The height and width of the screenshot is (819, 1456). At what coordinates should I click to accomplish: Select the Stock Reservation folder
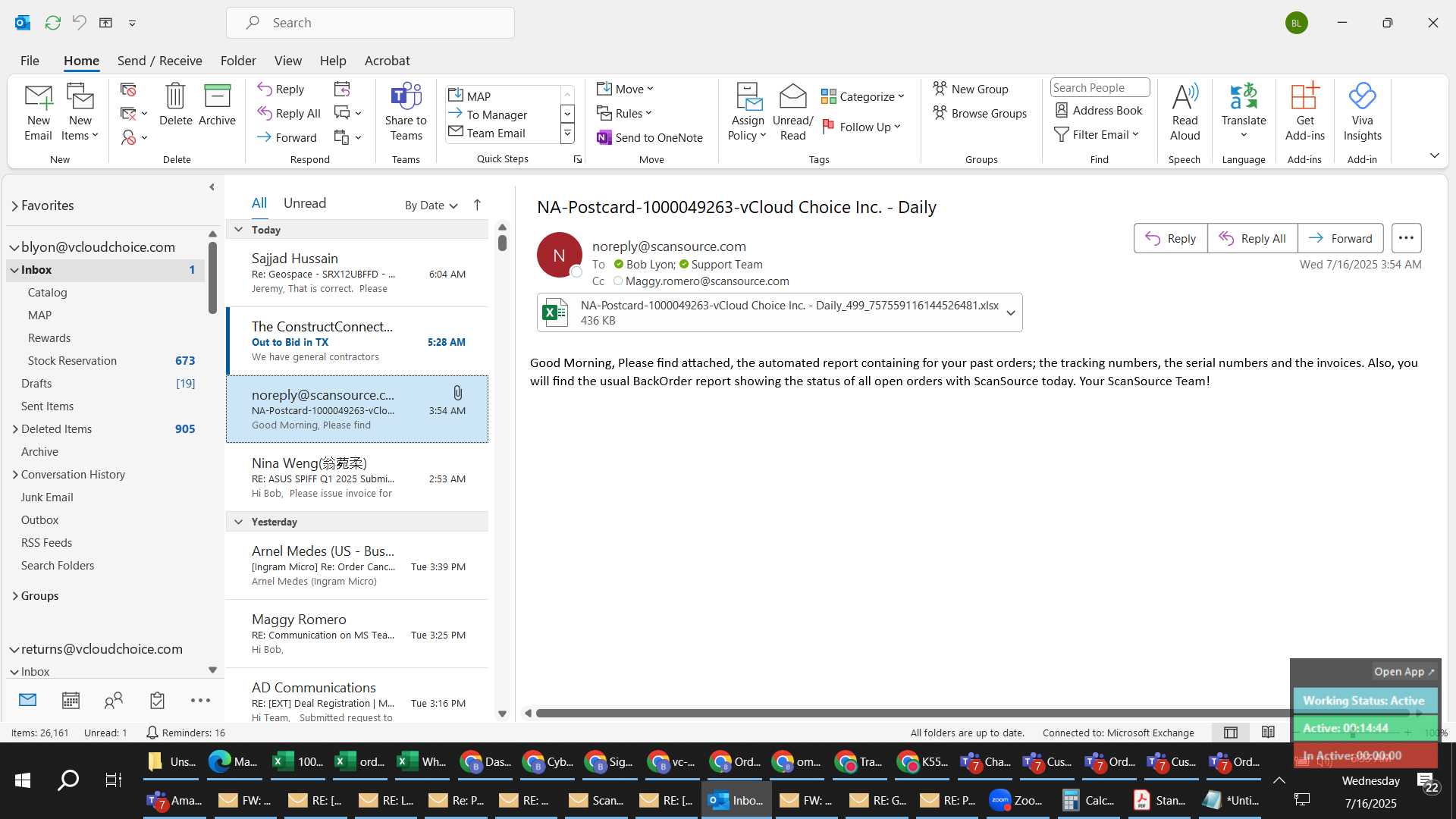(x=105, y=361)
